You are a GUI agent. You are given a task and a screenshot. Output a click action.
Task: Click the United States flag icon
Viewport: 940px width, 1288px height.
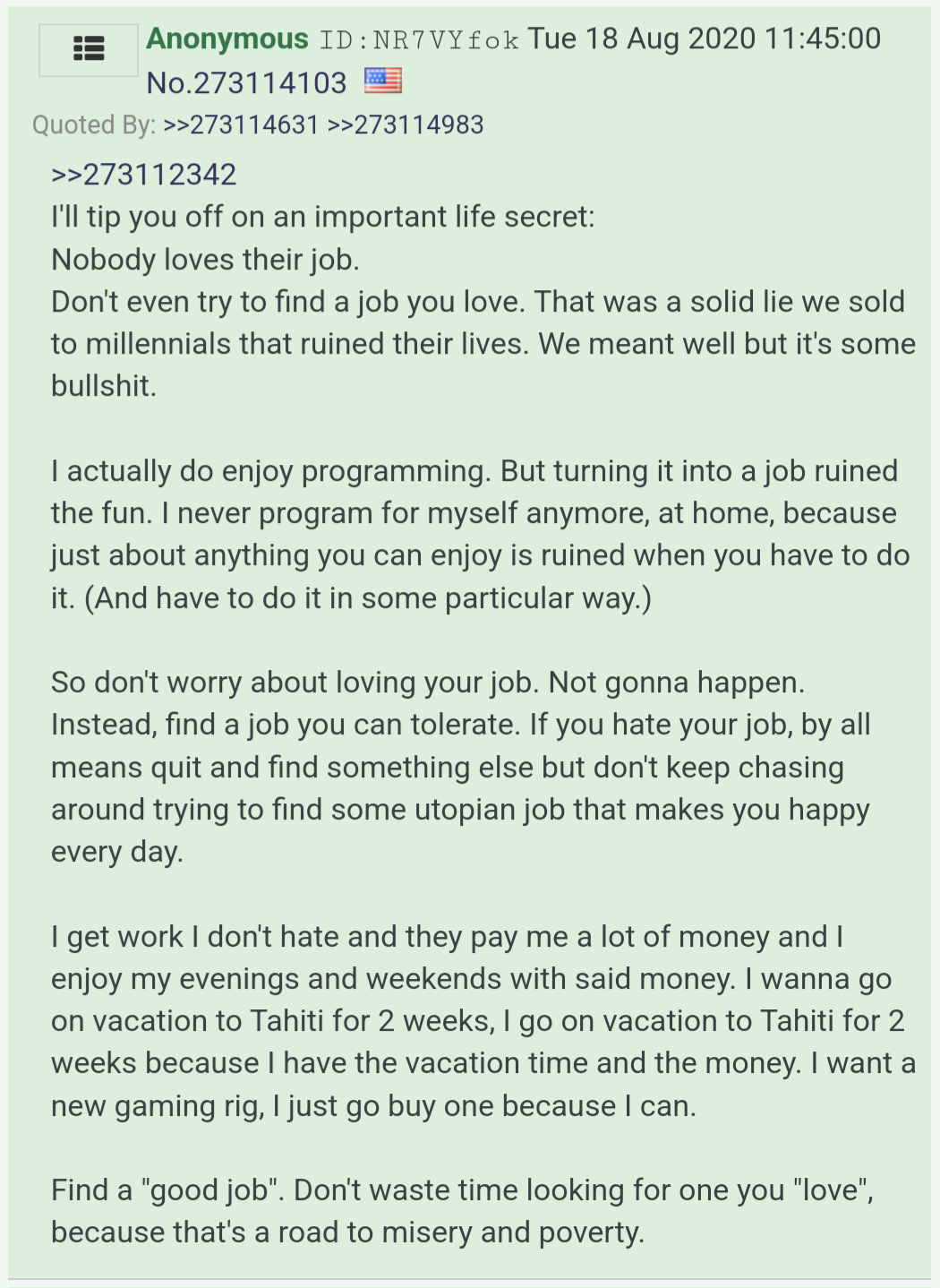tap(383, 82)
